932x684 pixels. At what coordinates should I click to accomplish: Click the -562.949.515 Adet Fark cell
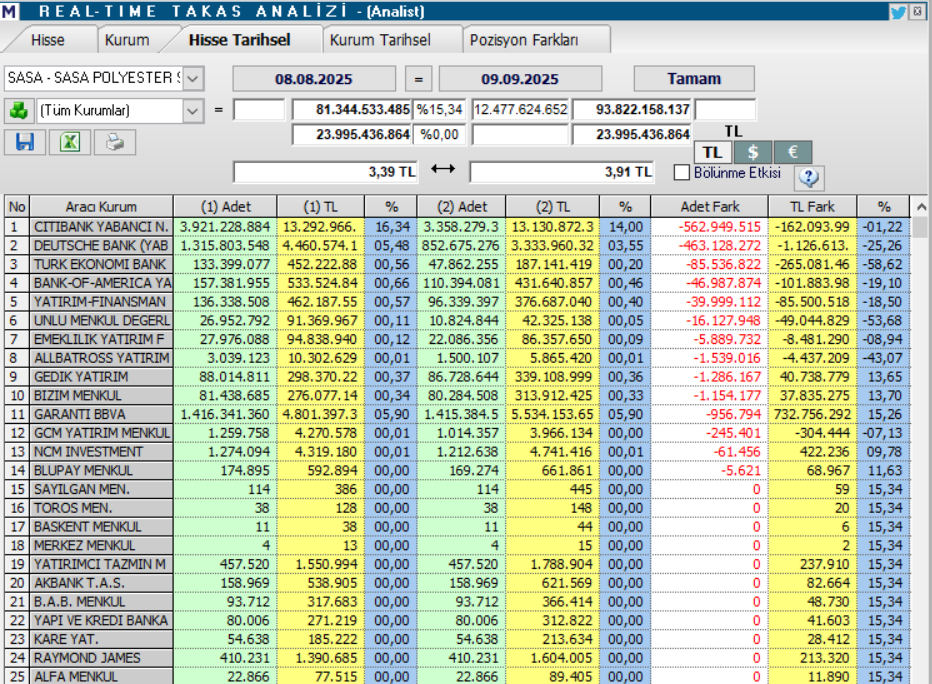(710, 226)
